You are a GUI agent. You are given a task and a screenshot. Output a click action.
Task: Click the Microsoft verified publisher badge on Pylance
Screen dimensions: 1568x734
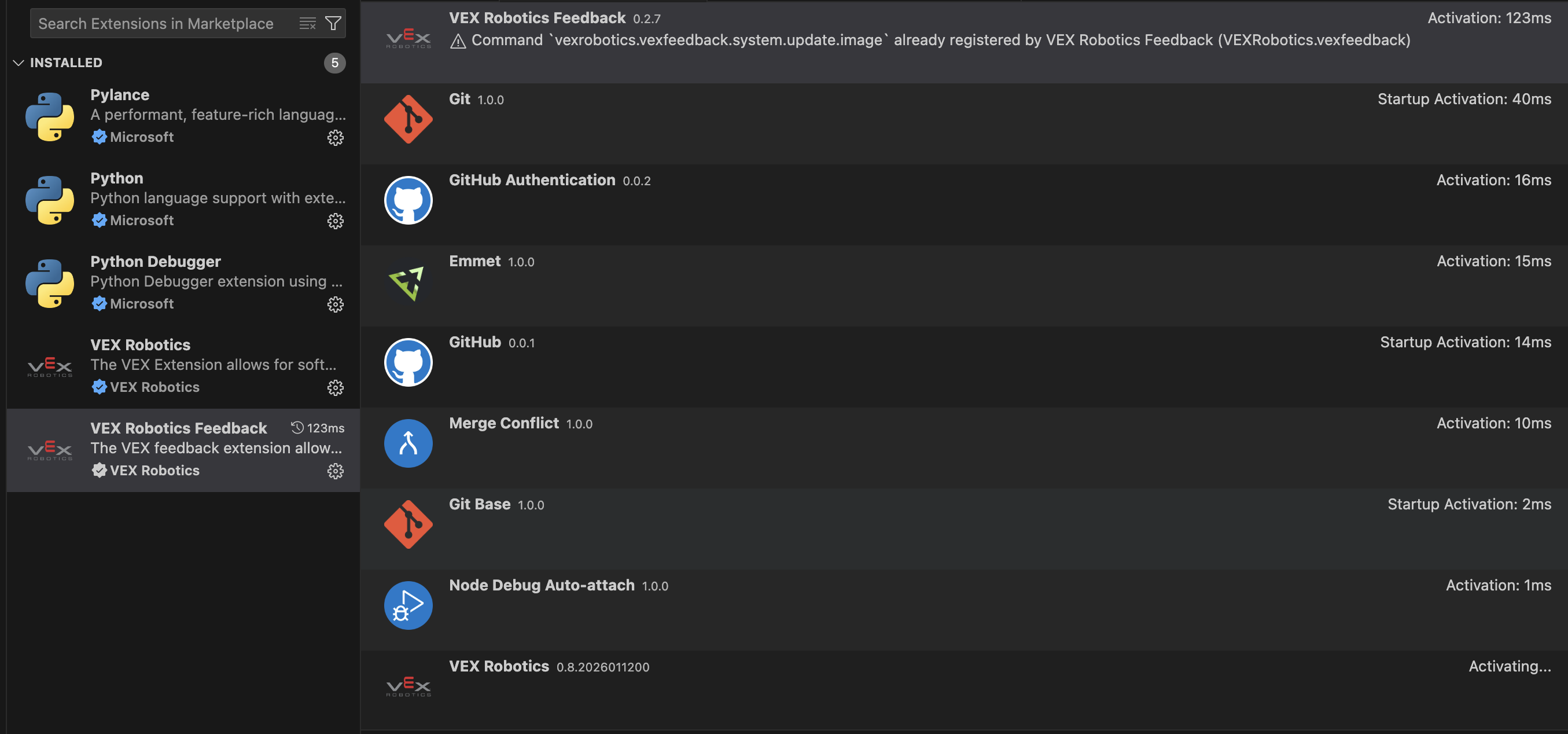pyautogui.click(x=99, y=137)
